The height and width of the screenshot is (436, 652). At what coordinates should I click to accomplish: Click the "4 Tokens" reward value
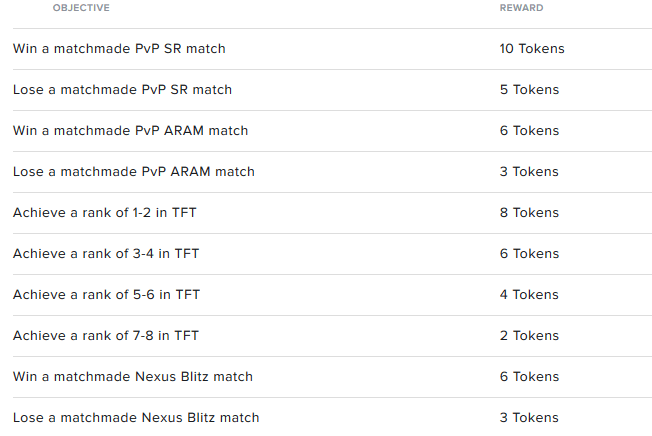(x=529, y=295)
